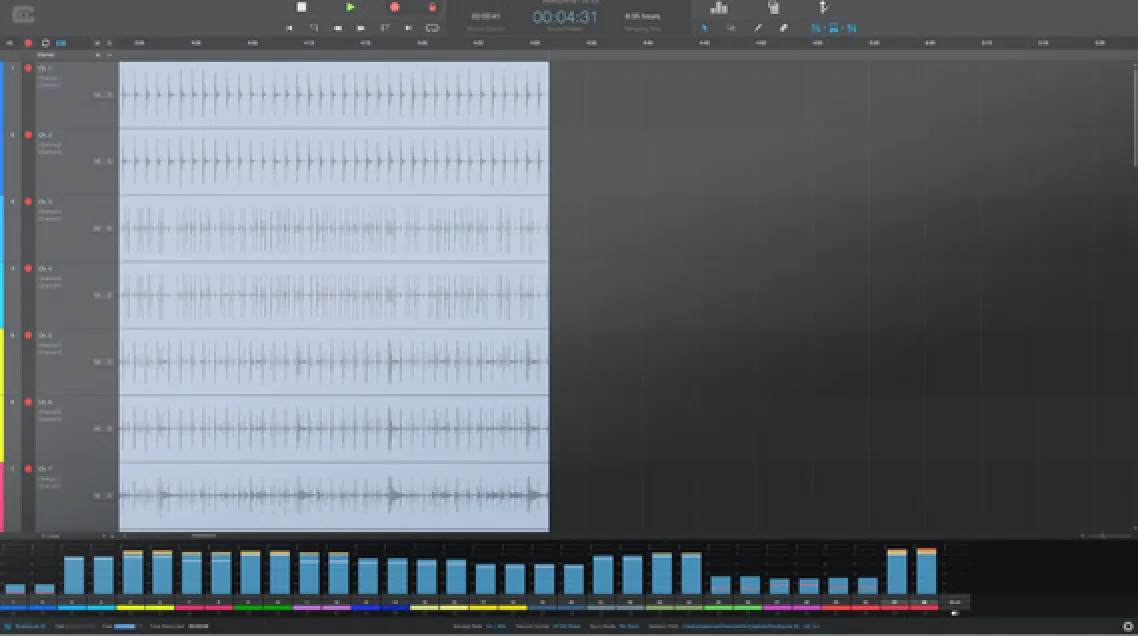The image size is (1138, 636).
Task: Select the Eraser tool icon
Action: [783, 28]
